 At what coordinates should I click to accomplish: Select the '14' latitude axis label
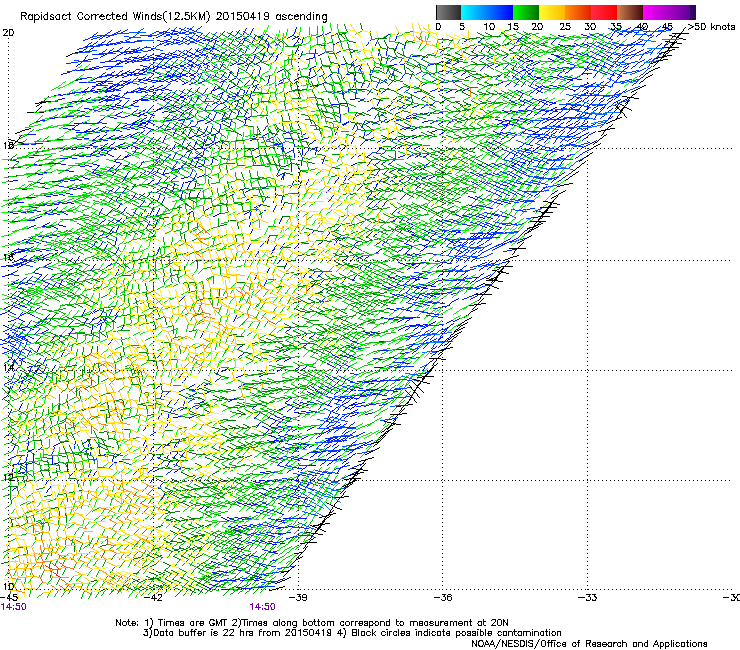click(x=8, y=367)
